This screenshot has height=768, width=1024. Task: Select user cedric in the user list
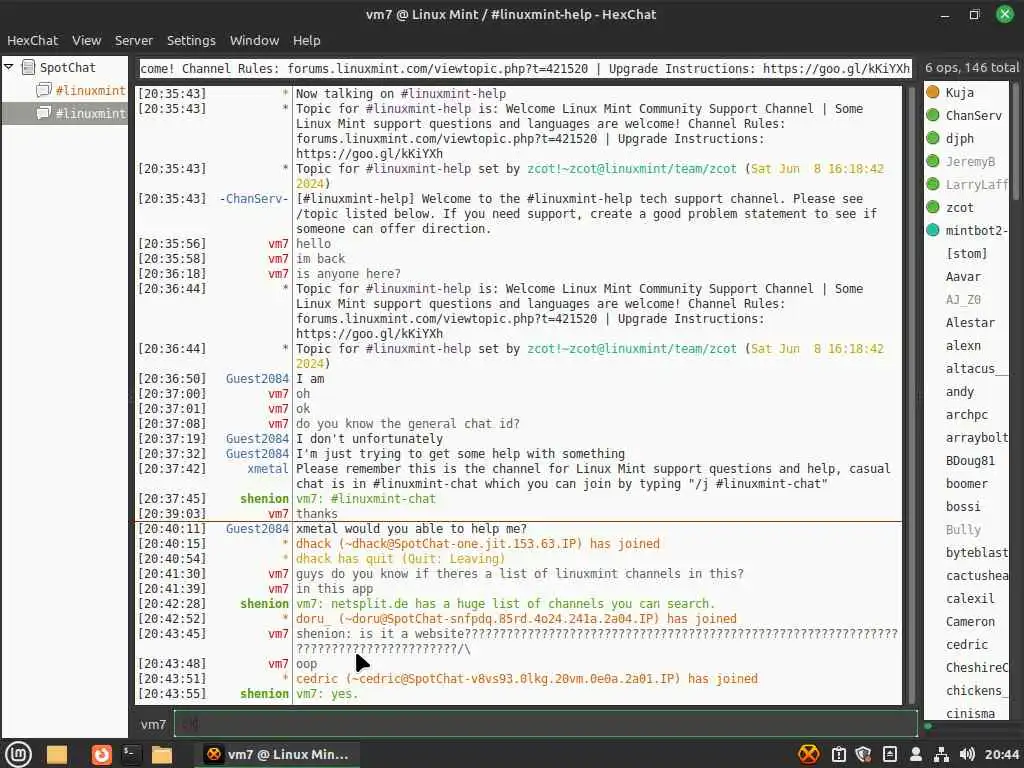pyautogui.click(x=967, y=644)
